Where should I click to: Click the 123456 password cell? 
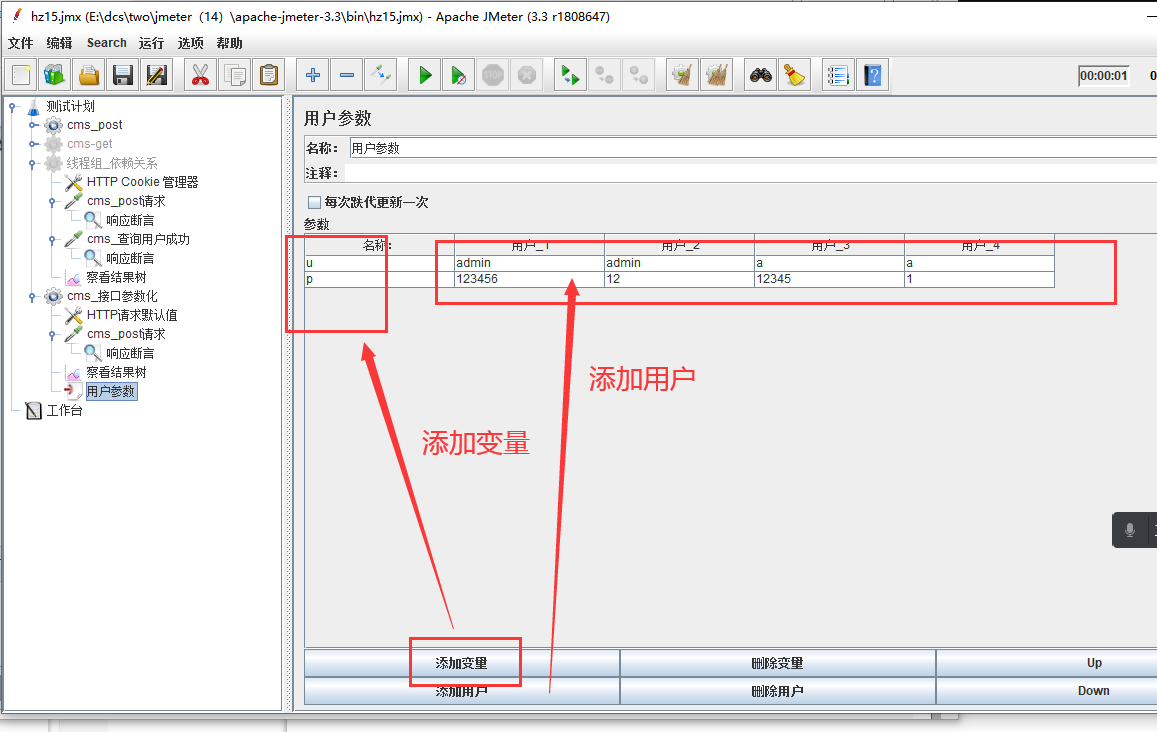click(529, 279)
